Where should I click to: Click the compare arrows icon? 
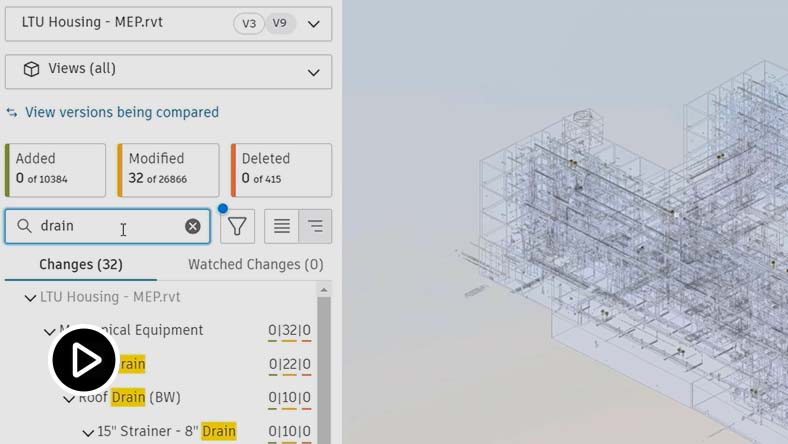12,113
